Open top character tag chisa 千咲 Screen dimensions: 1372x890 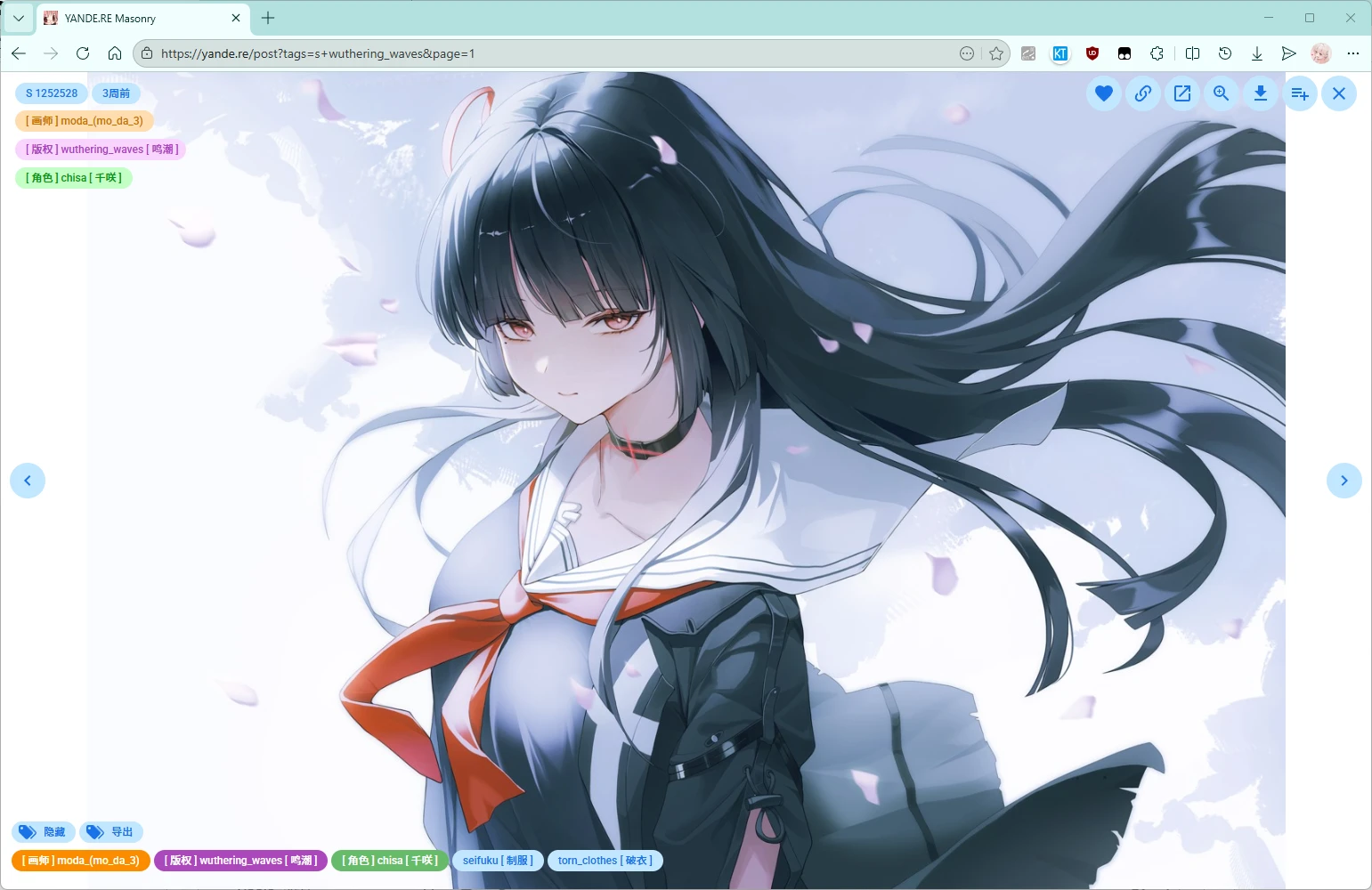tap(74, 178)
